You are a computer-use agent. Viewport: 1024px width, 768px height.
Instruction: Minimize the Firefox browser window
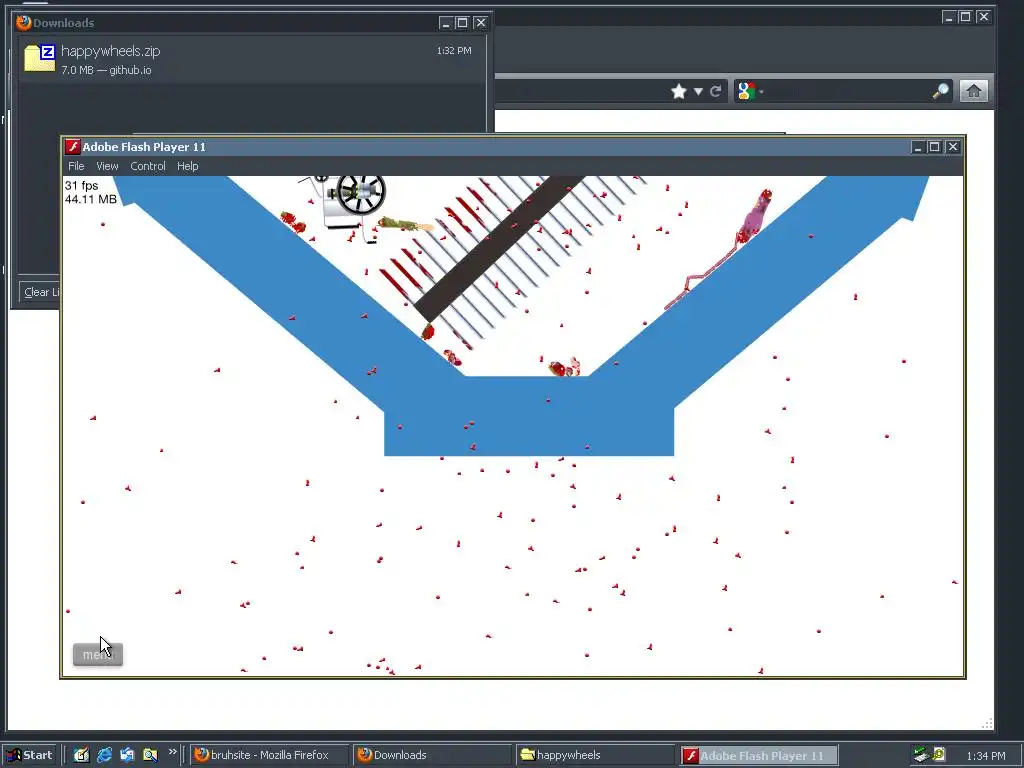tap(949, 17)
